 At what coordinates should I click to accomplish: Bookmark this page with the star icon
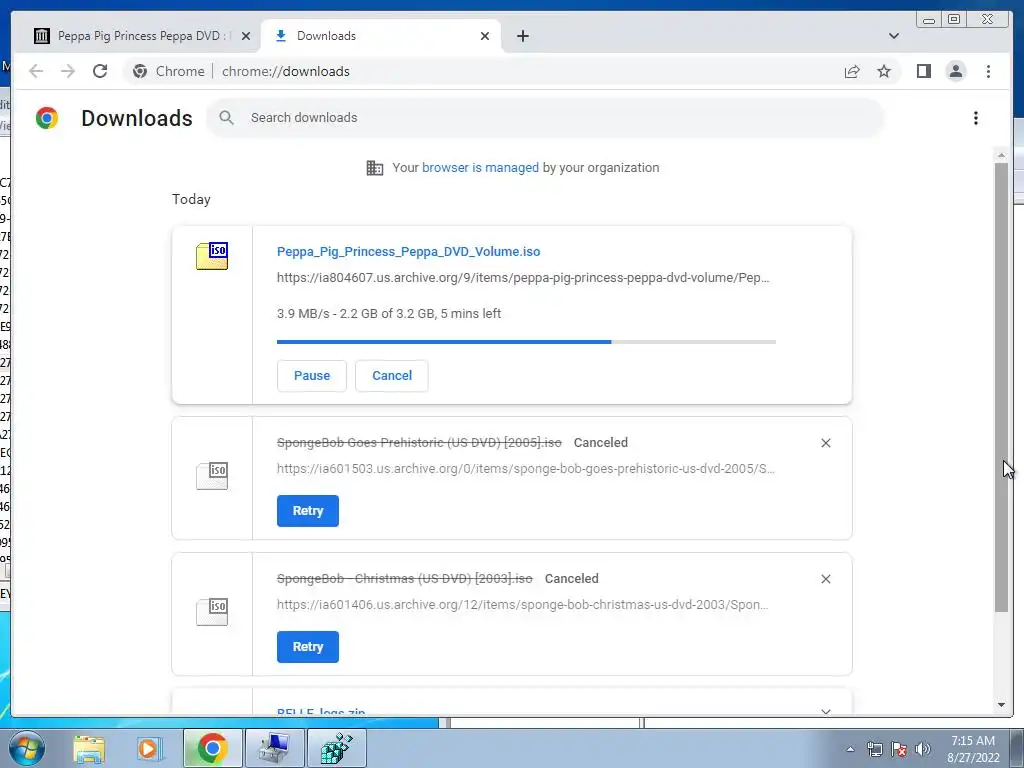pos(884,71)
